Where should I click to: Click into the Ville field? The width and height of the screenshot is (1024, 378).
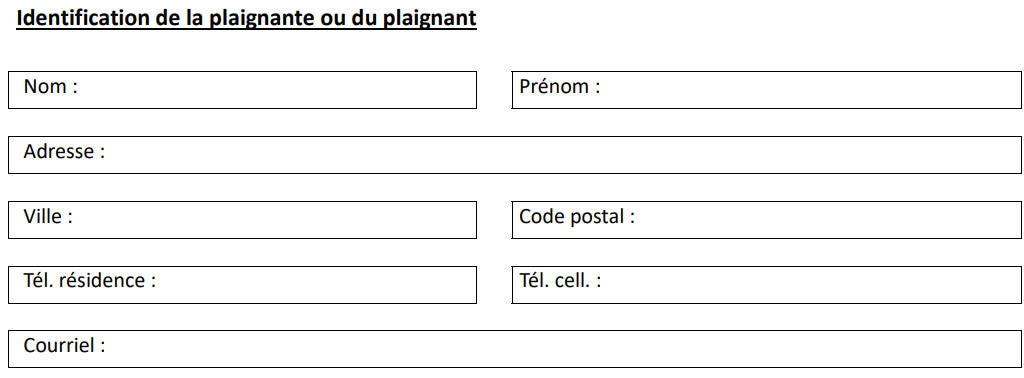coord(242,220)
